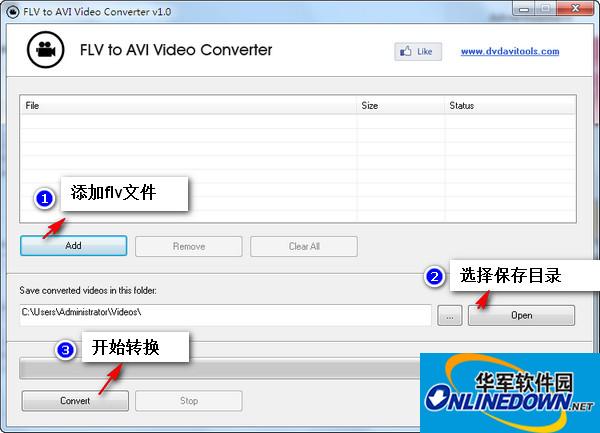
Task: Click the Stop button
Action: pos(189,401)
